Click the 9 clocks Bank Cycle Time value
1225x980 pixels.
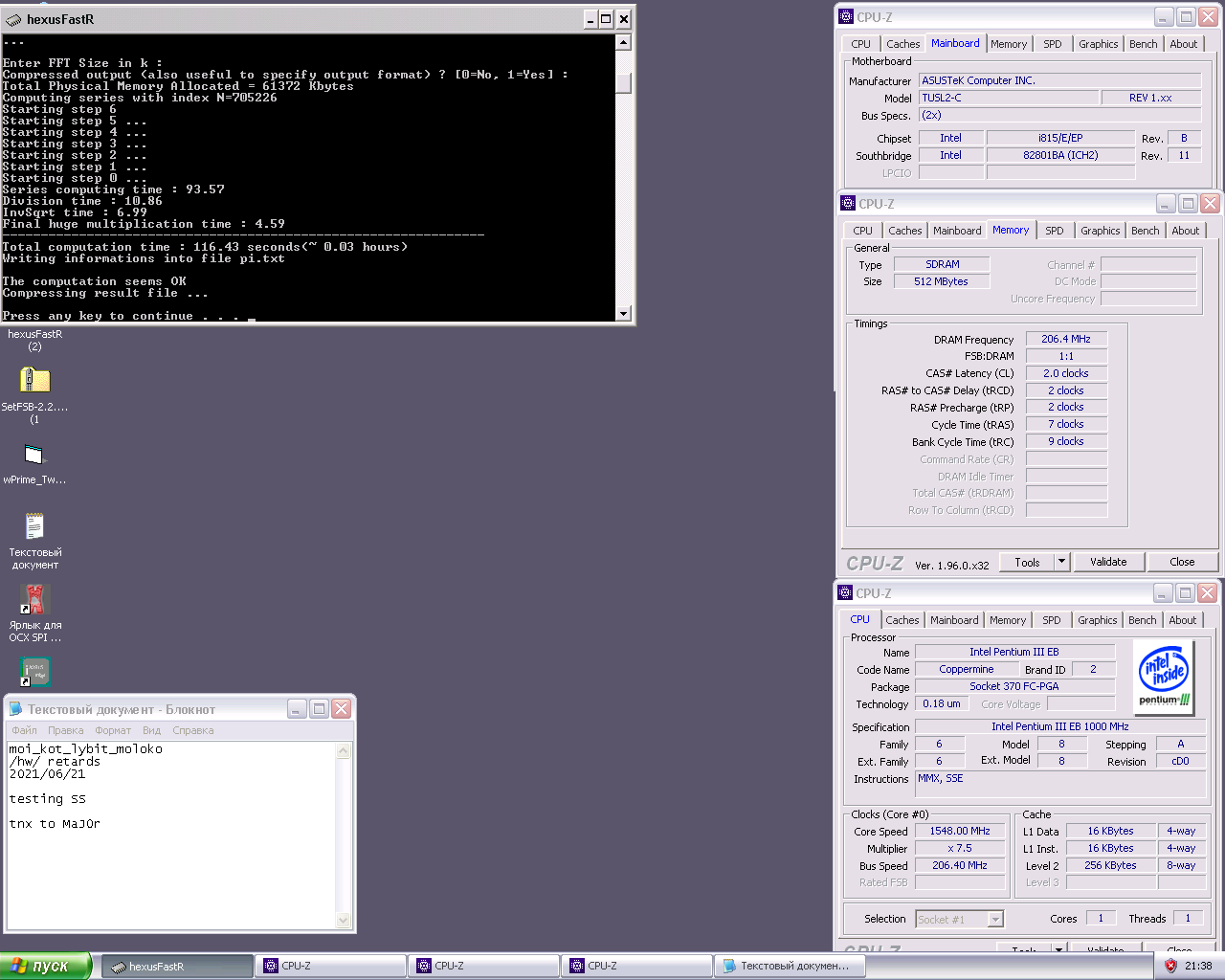click(x=1066, y=441)
